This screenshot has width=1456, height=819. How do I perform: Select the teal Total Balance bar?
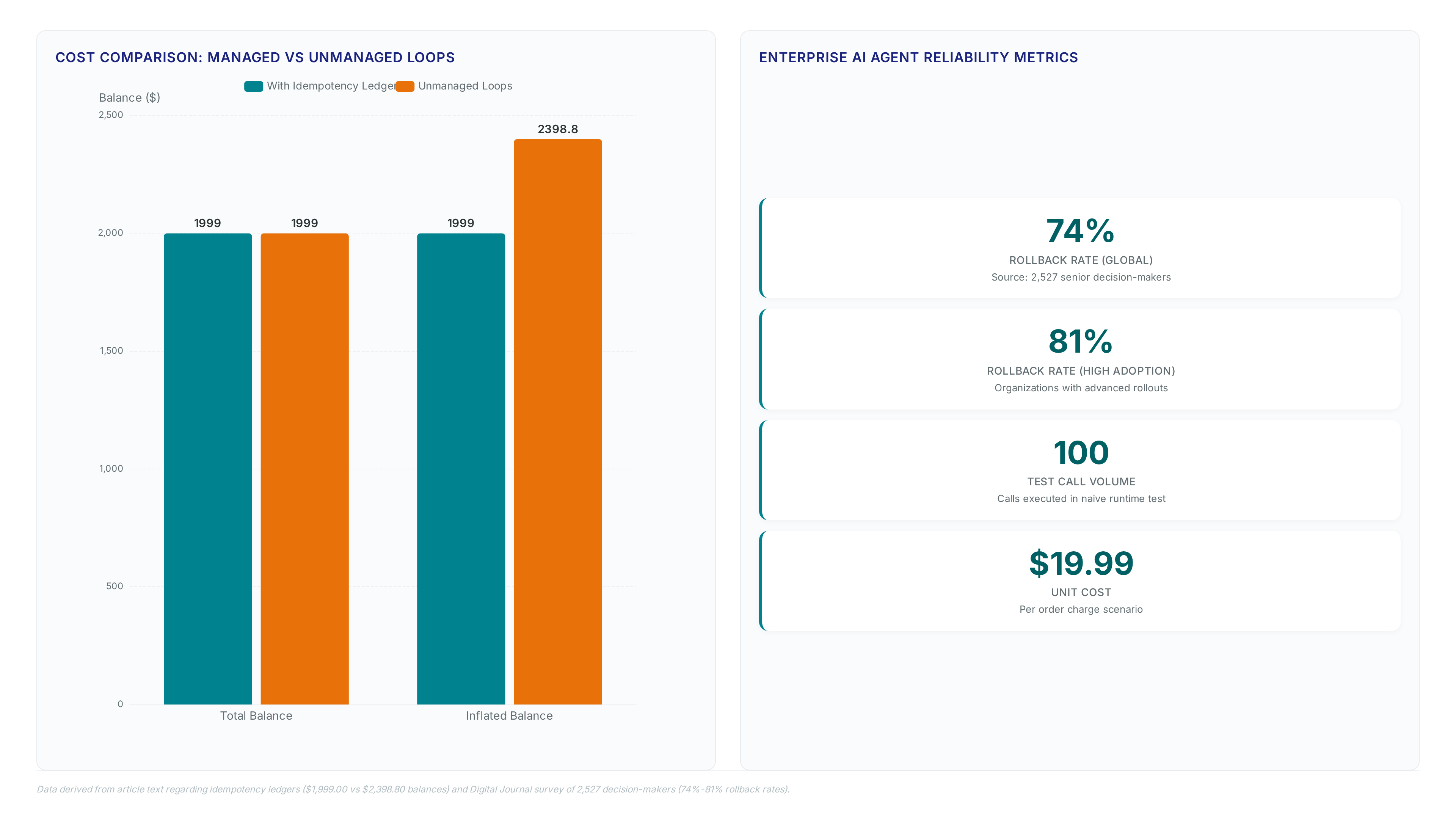click(208, 469)
